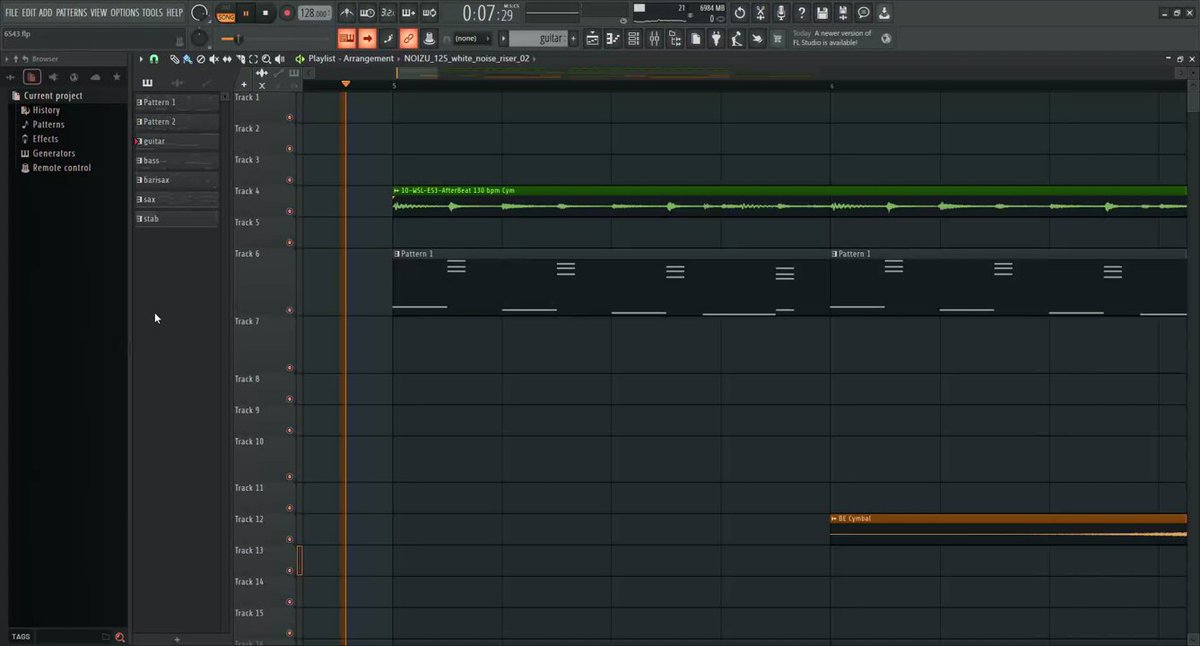
Task: Toggle the playlist magnet snap icon
Action: pyautogui.click(x=154, y=59)
